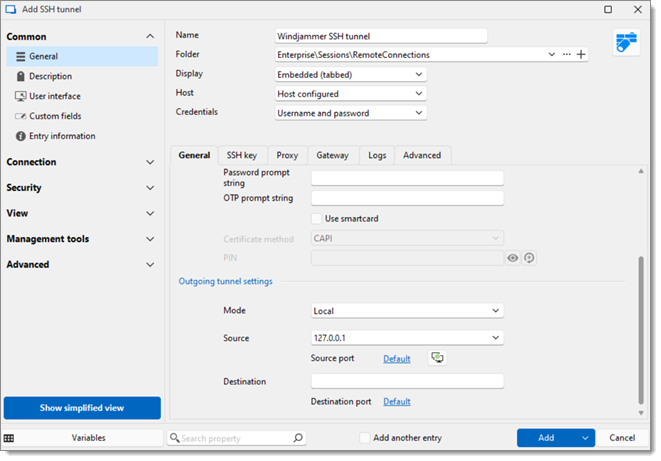
Task: Switch to Advanced tab
Action: [x=422, y=155]
